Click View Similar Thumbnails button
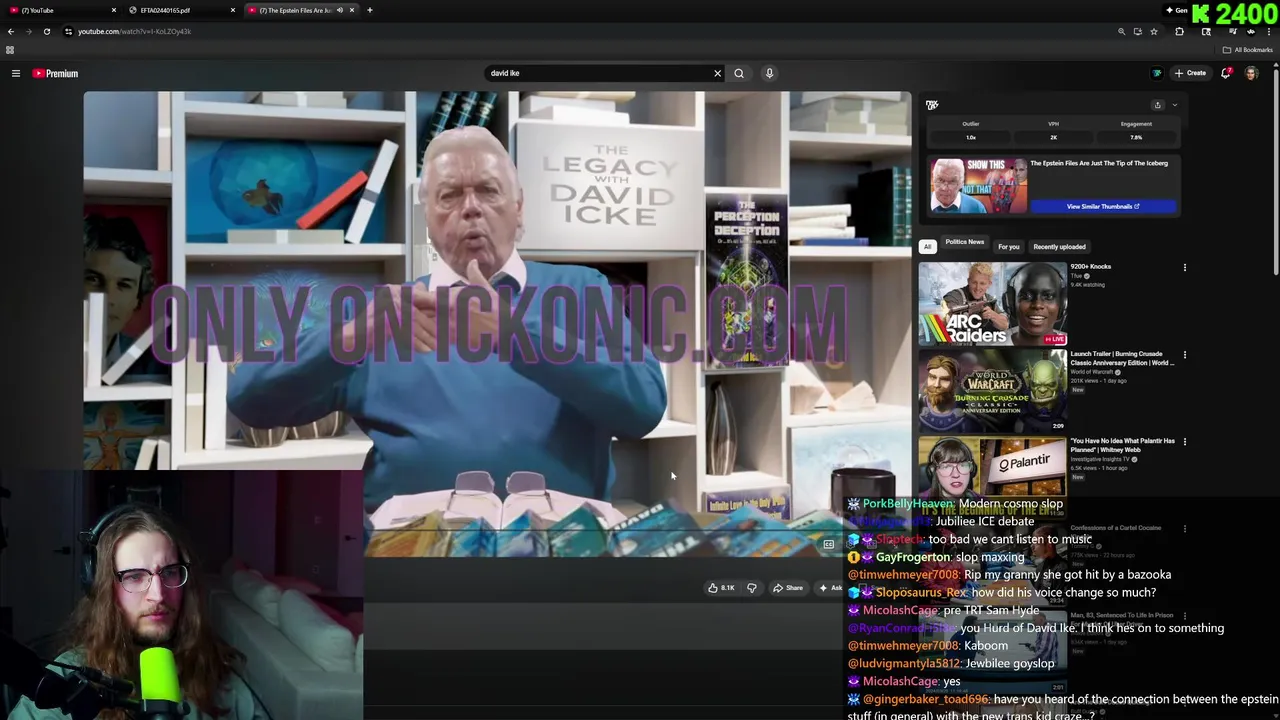 (x=1103, y=206)
